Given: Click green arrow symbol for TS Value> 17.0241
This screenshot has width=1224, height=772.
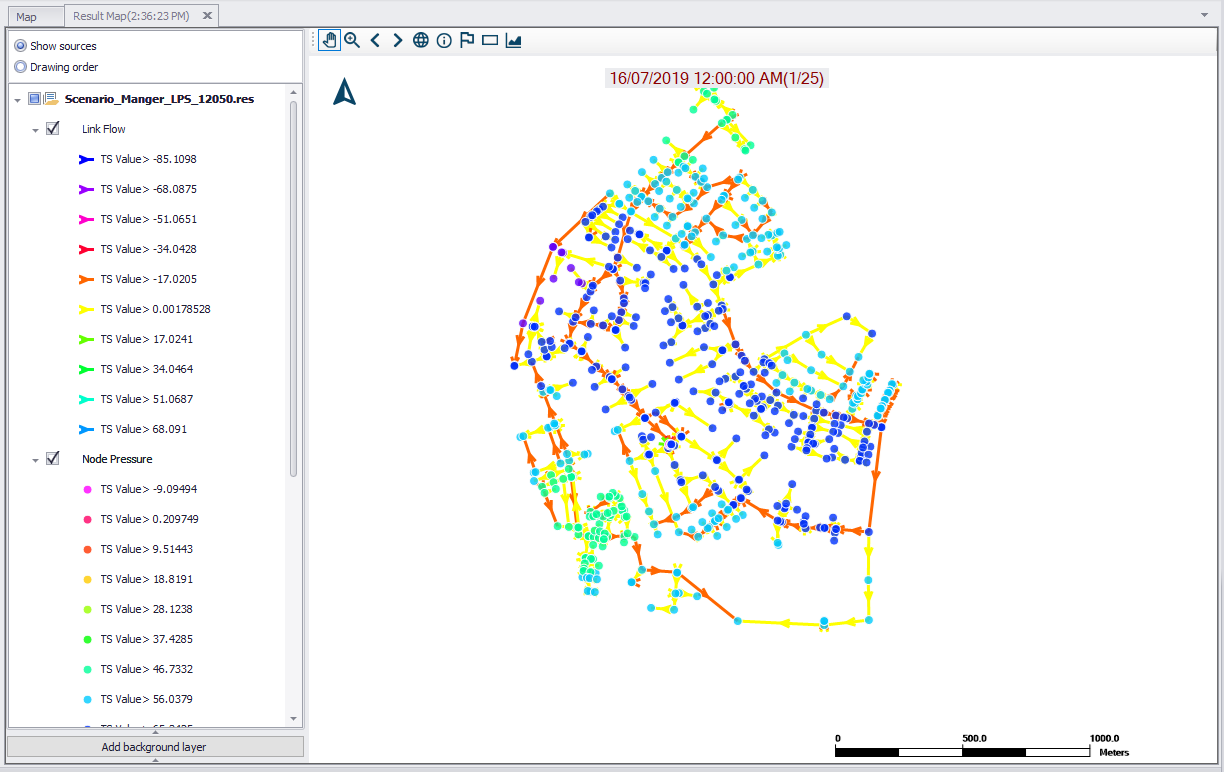Looking at the screenshot, I should tap(86, 339).
